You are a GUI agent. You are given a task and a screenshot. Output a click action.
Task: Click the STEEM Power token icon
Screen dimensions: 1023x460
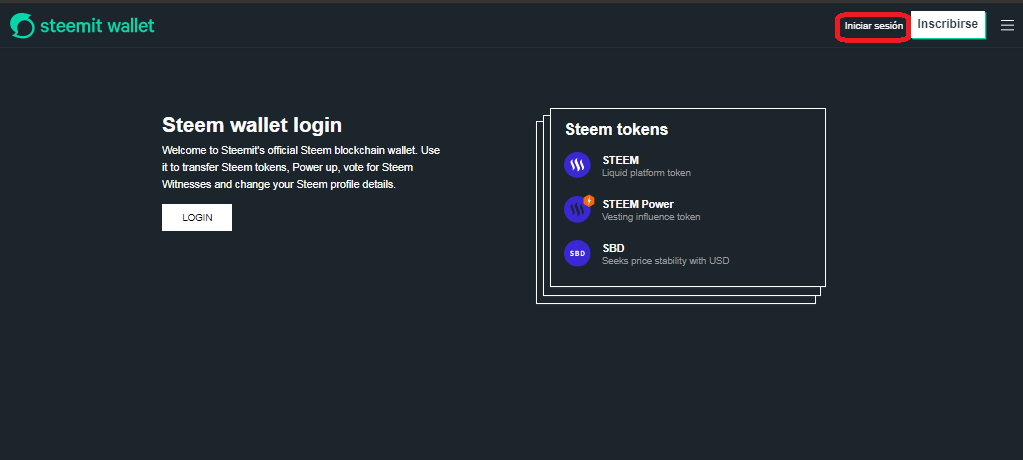578,208
